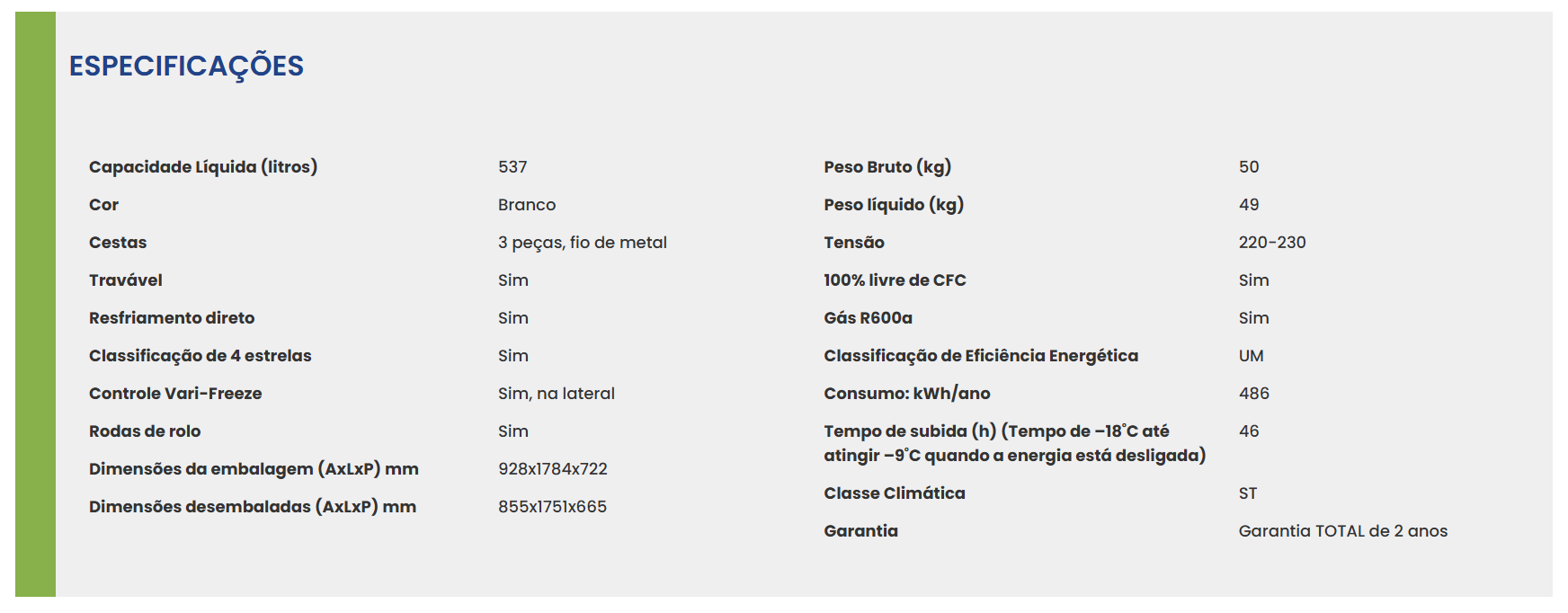Click the Classificação de 4 estrelas label

click(200, 356)
